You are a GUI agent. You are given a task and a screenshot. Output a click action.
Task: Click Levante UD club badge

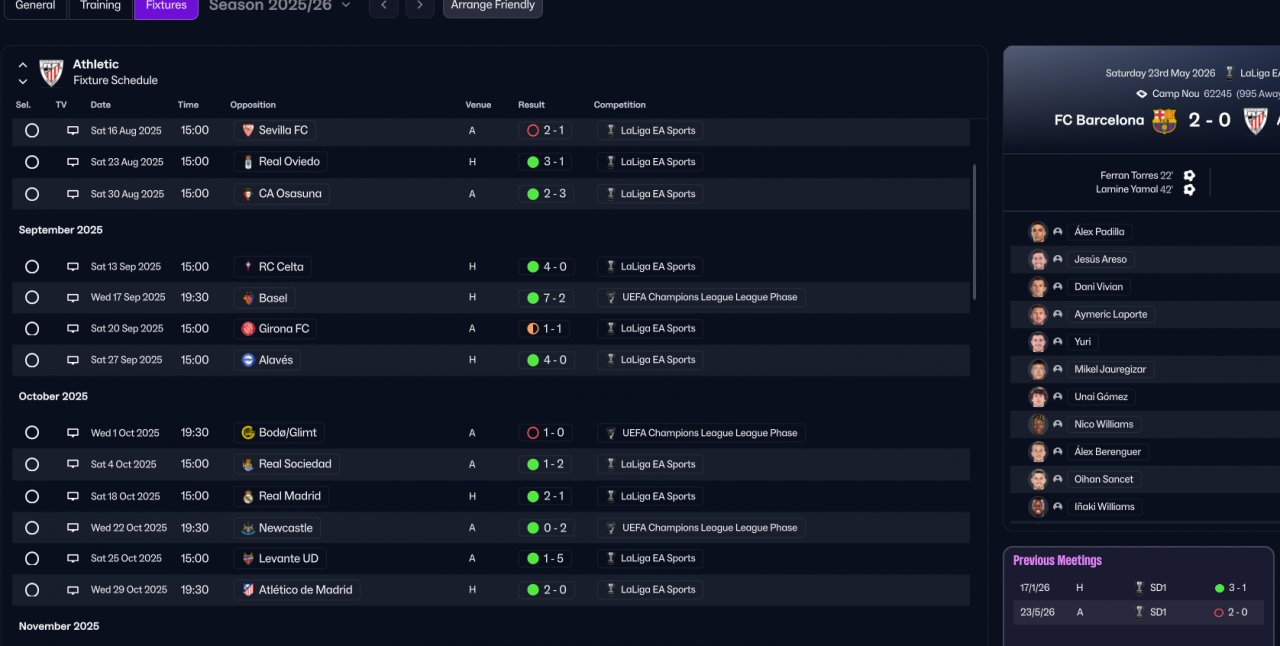click(248, 559)
